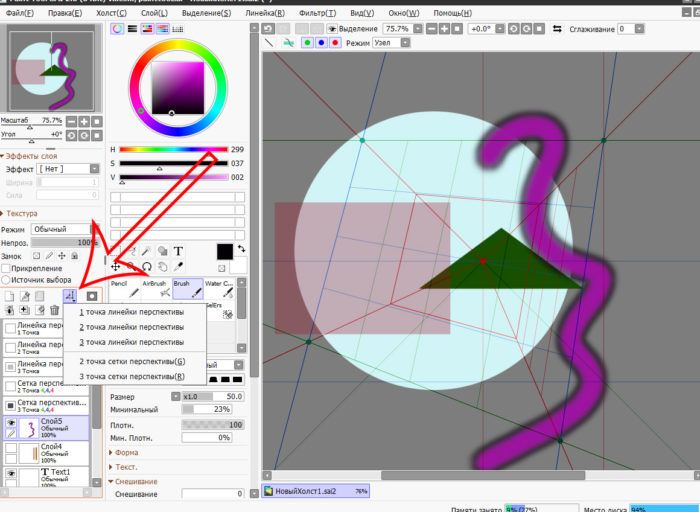Select the Источник выбора radio button
700x512 pixels.
(x=6, y=280)
